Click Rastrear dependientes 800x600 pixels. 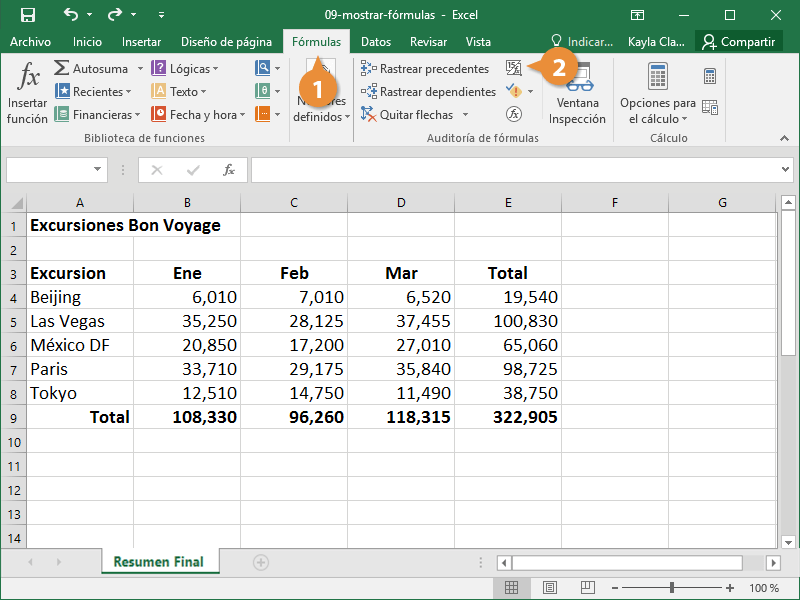pyautogui.click(x=428, y=92)
